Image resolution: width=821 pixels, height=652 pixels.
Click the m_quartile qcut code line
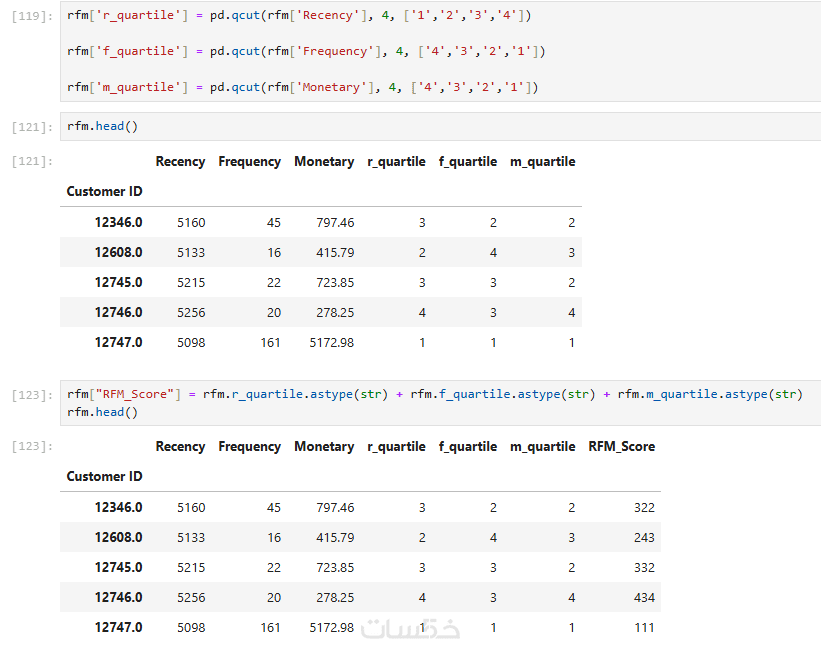point(303,87)
